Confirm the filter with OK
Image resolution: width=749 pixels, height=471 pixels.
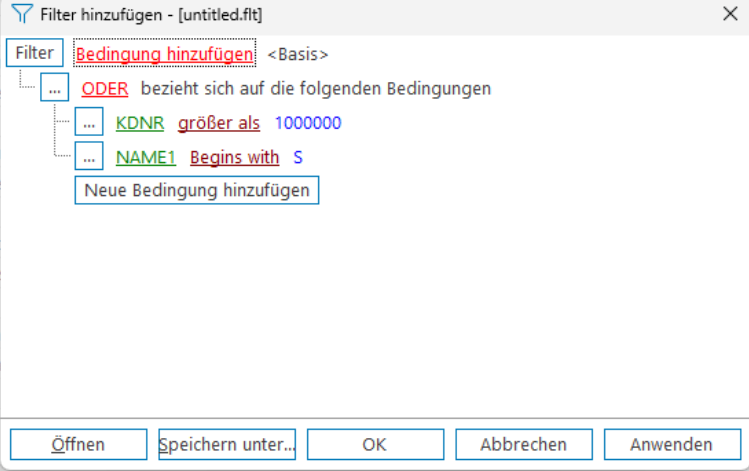pyautogui.click(x=375, y=444)
